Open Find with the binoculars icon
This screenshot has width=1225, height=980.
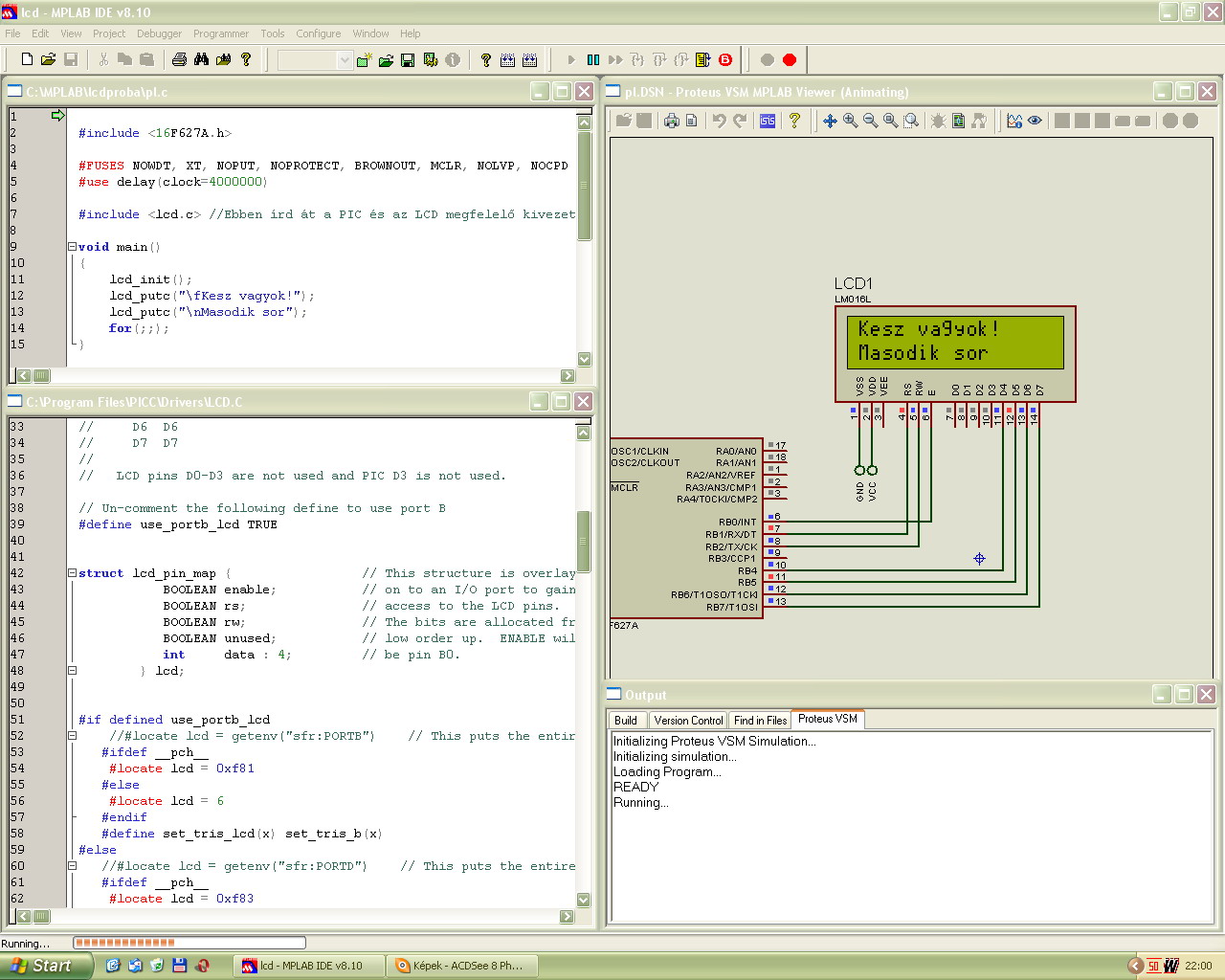[x=201, y=59]
